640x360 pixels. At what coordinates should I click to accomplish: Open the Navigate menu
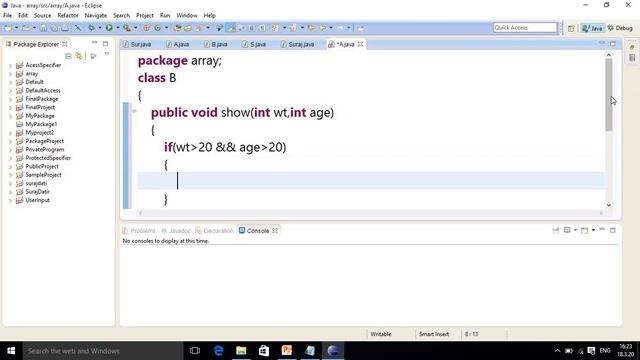[96, 16]
